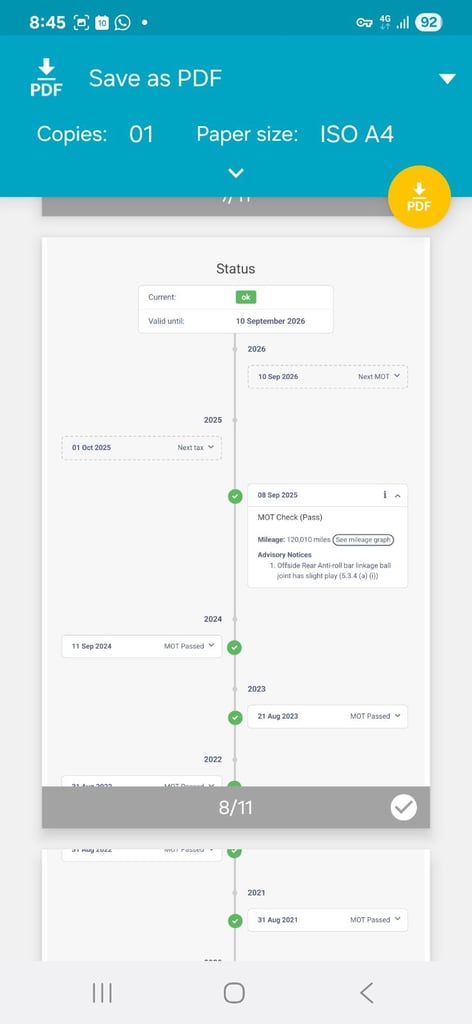This screenshot has width=472, height=1024.
Task: Tap the Android home navigation button
Action: [234, 993]
